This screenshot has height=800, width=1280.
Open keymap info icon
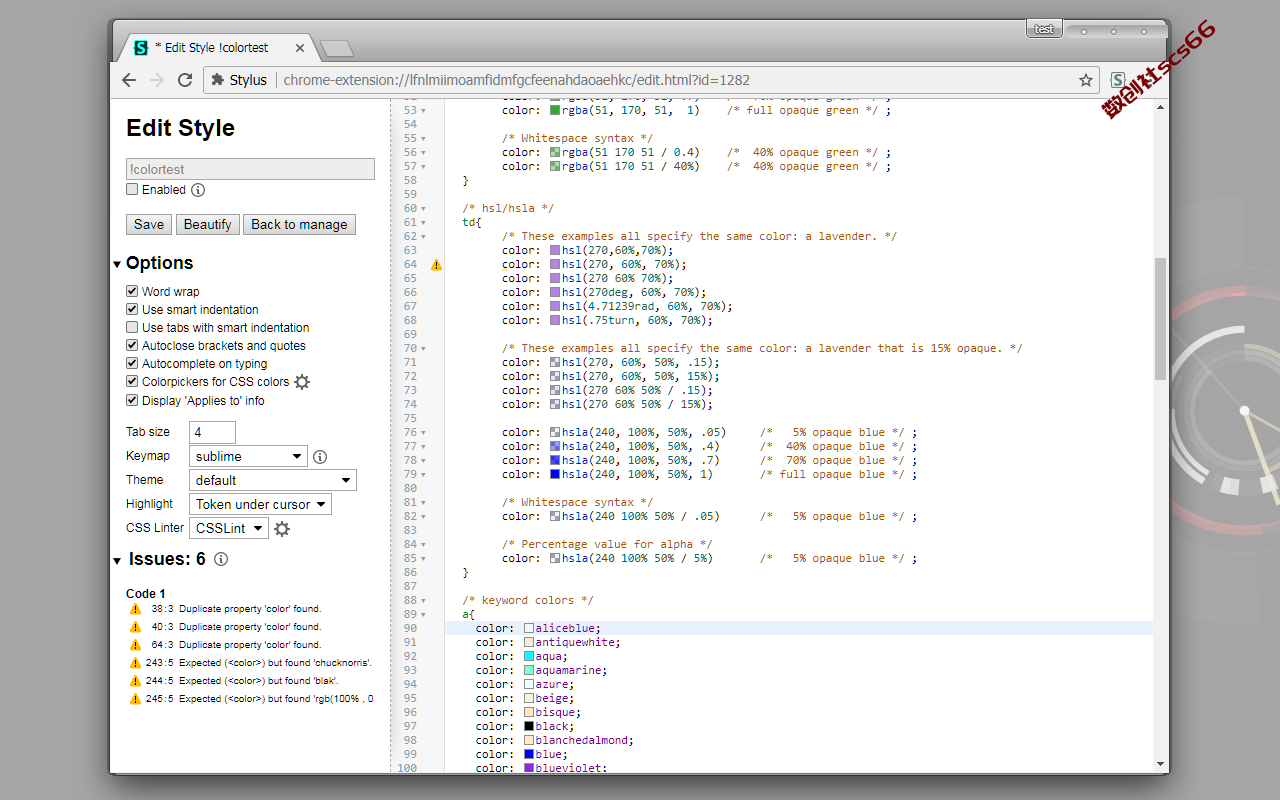tap(320, 456)
